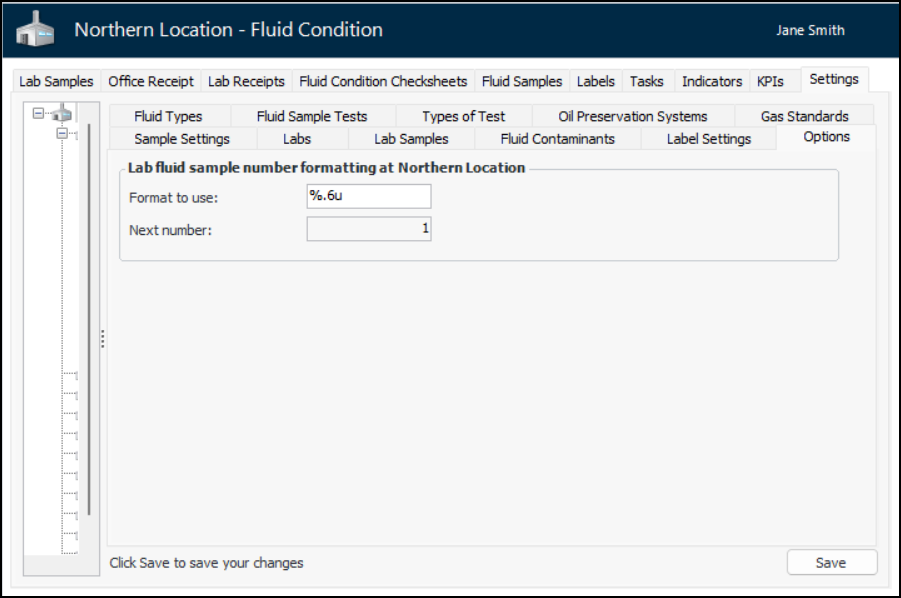Click the Jane Smith user name
This screenshot has width=901, height=598.
pyautogui.click(x=810, y=31)
